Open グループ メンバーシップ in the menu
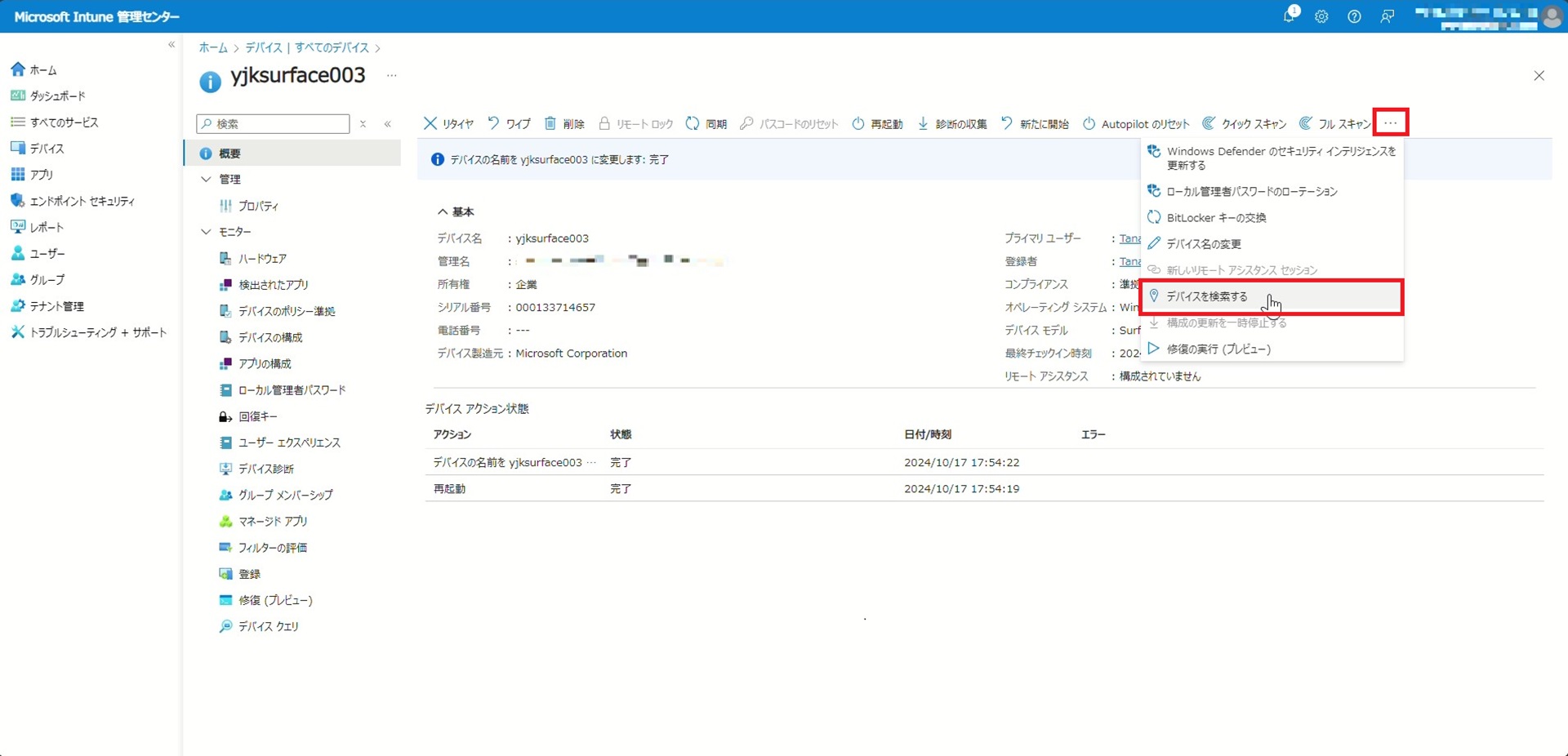 [276, 495]
